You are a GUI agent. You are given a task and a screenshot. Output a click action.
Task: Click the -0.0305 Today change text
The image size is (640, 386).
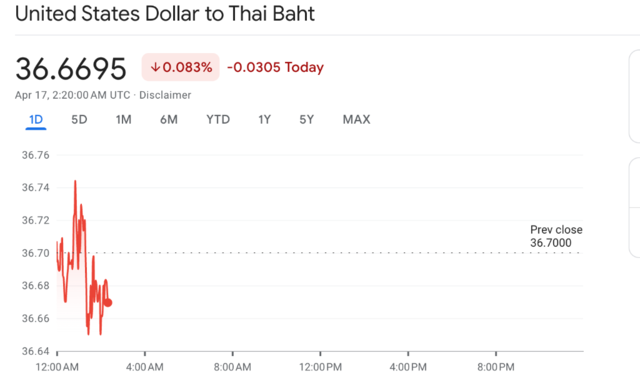pyautogui.click(x=275, y=67)
